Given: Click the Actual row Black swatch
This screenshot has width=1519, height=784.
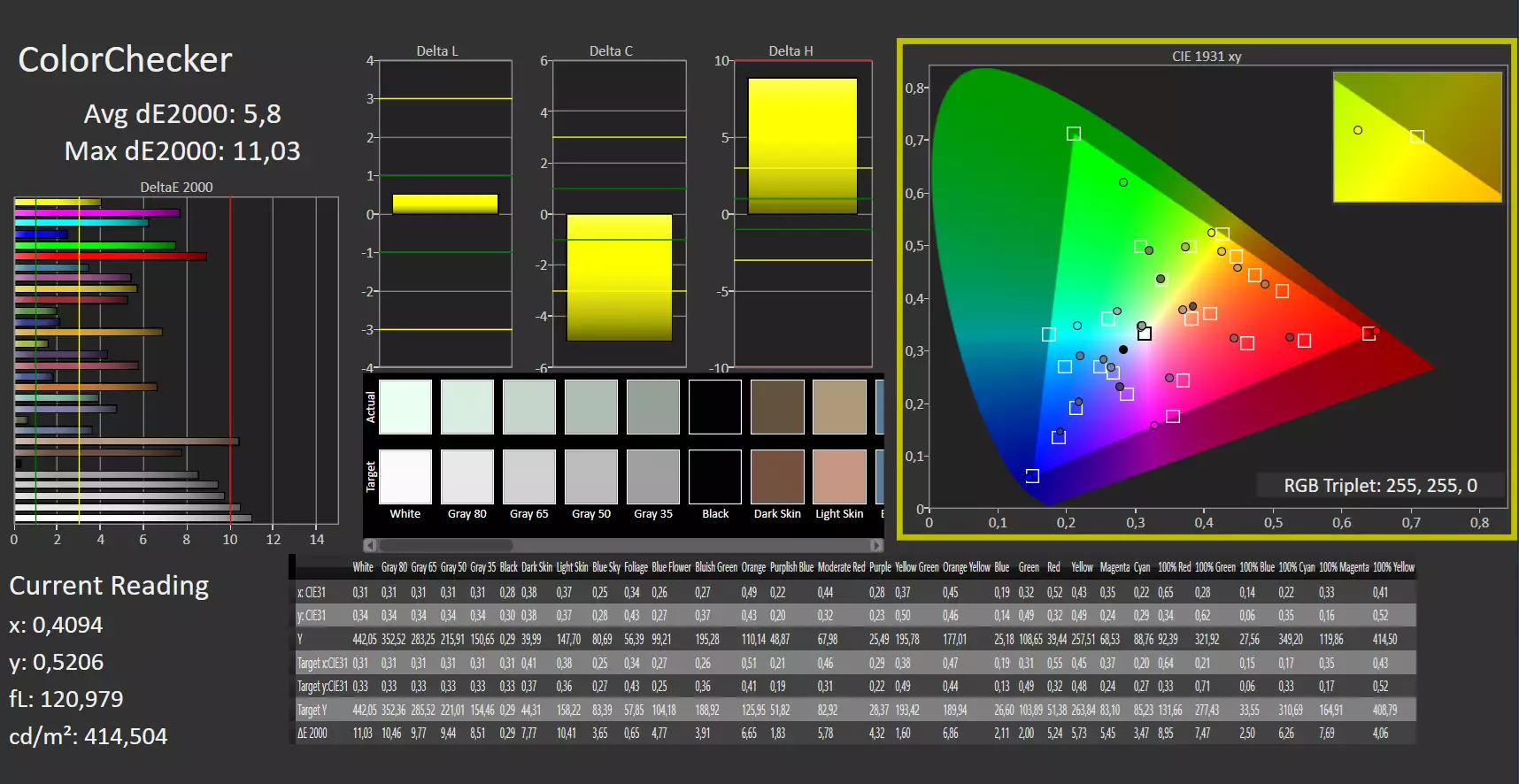Looking at the screenshot, I should (x=715, y=407).
